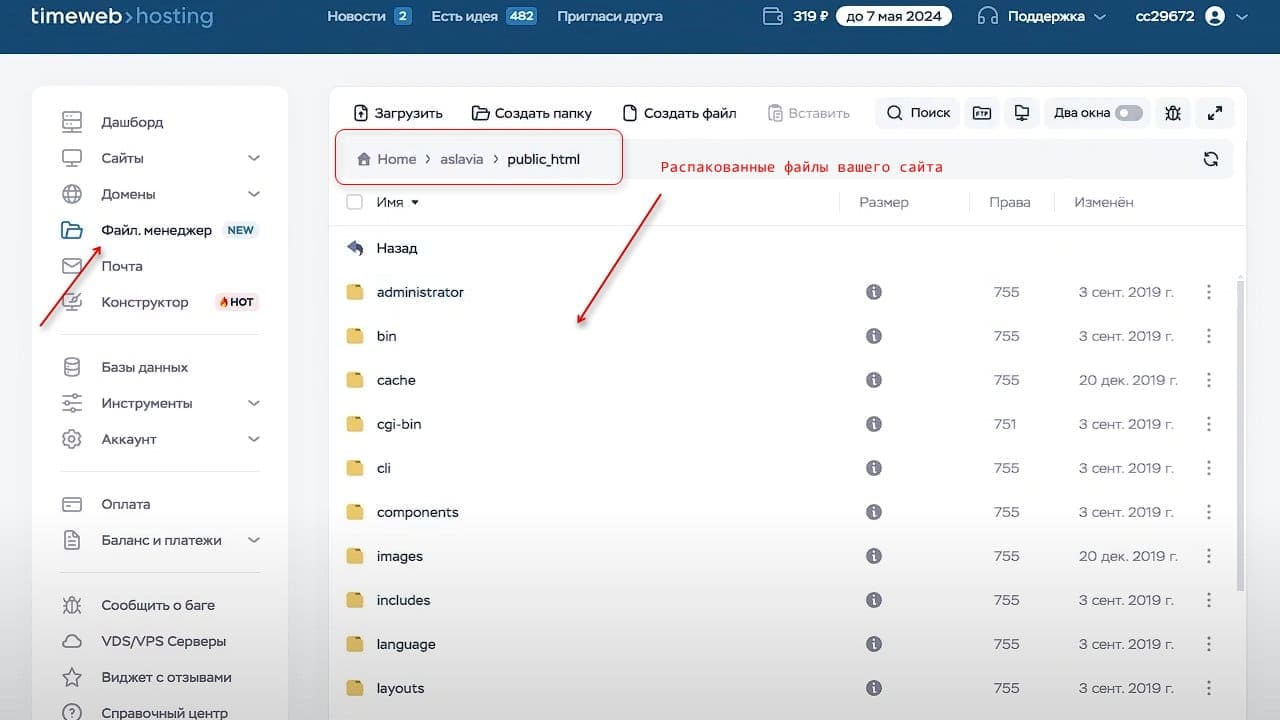This screenshot has width=1280, height=720.
Task: Open Конструктор in sidebar
Action: (145, 302)
